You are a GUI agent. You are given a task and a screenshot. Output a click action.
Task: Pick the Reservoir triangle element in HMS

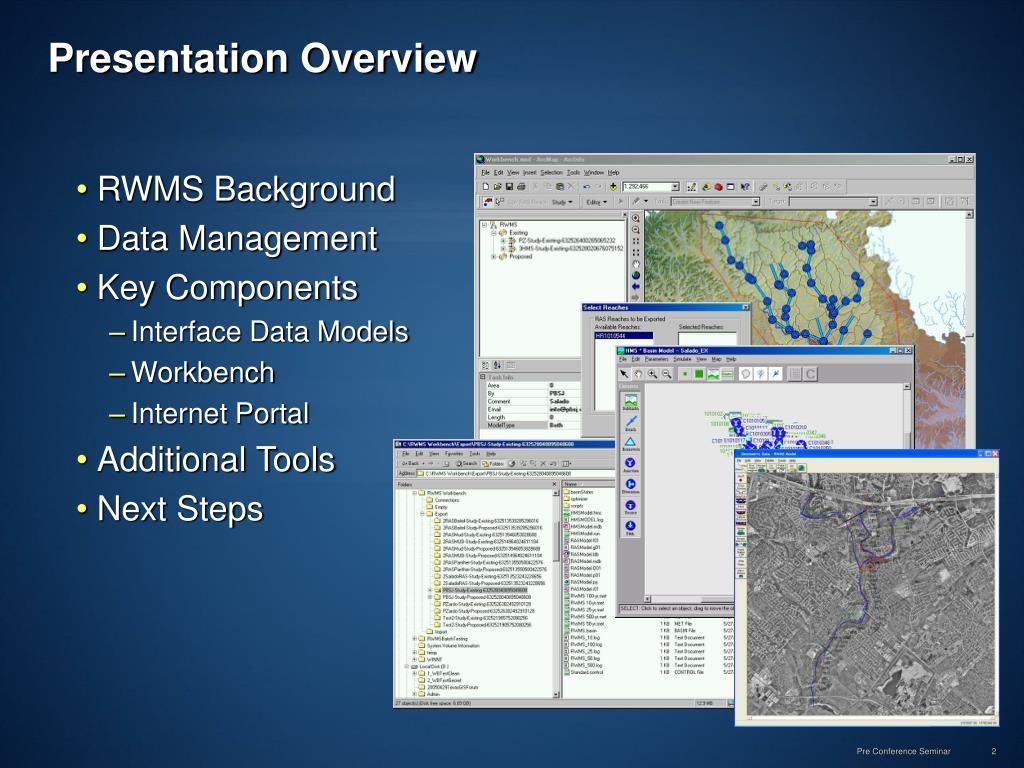[630, 444]
